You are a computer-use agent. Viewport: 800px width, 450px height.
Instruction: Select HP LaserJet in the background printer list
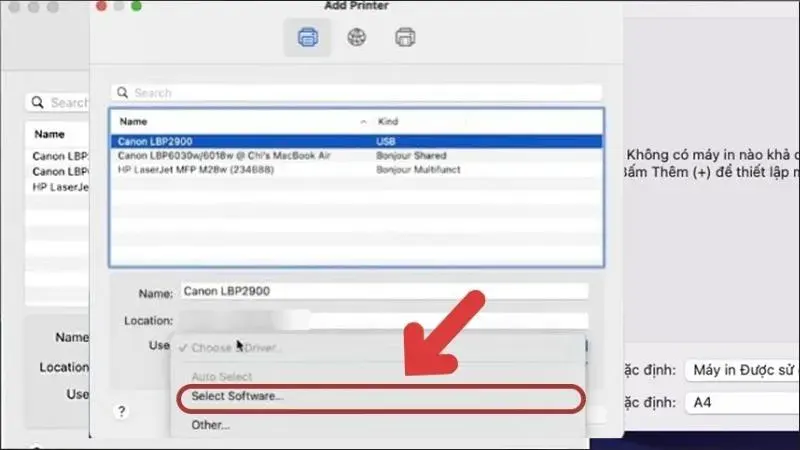pyautogui.click(x=62, y=186)
